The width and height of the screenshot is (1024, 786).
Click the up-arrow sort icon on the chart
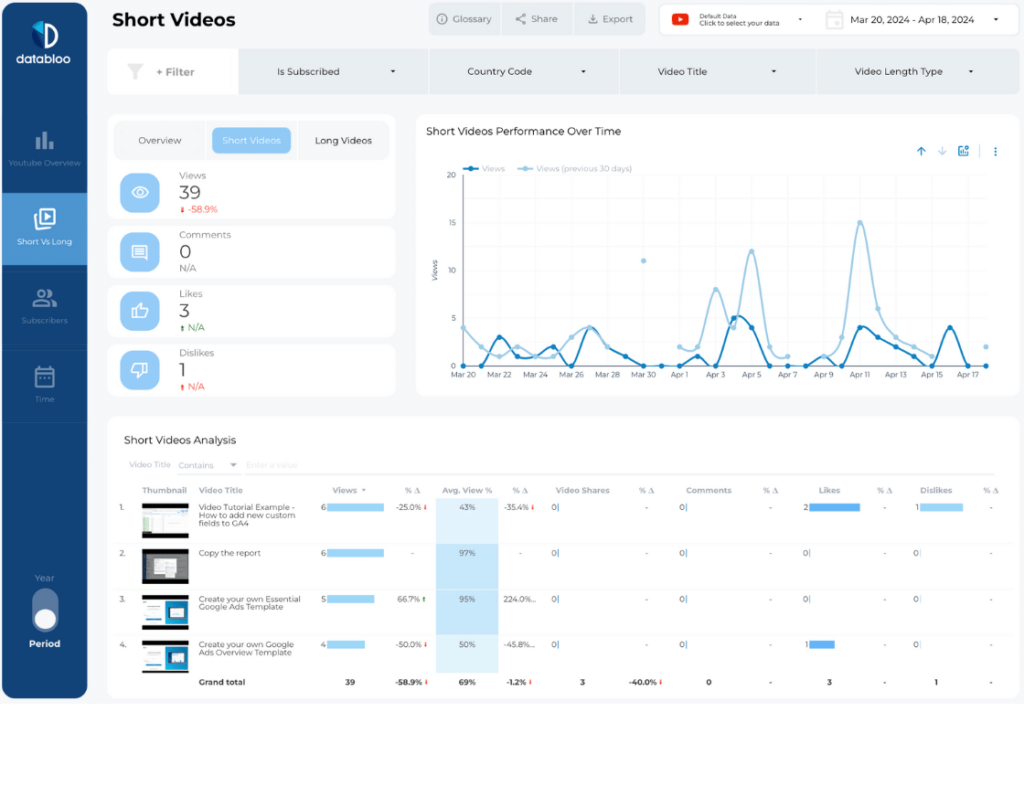(921, 151)
